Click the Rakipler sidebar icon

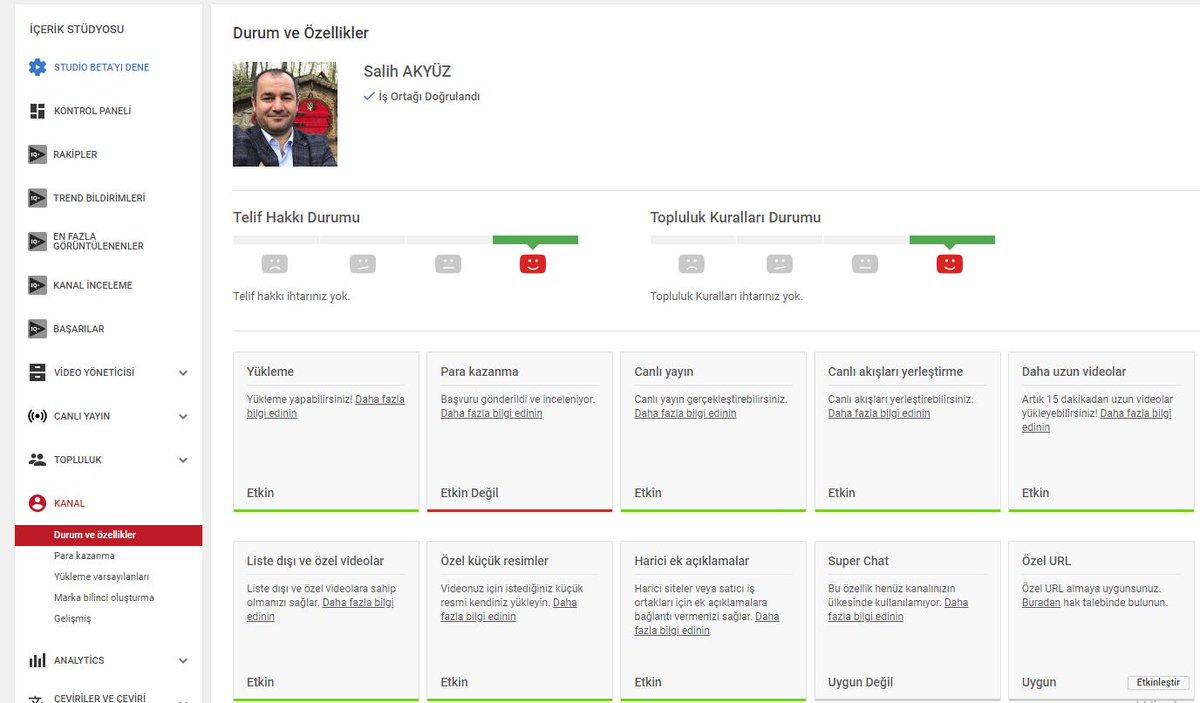[x=37, y=154]
